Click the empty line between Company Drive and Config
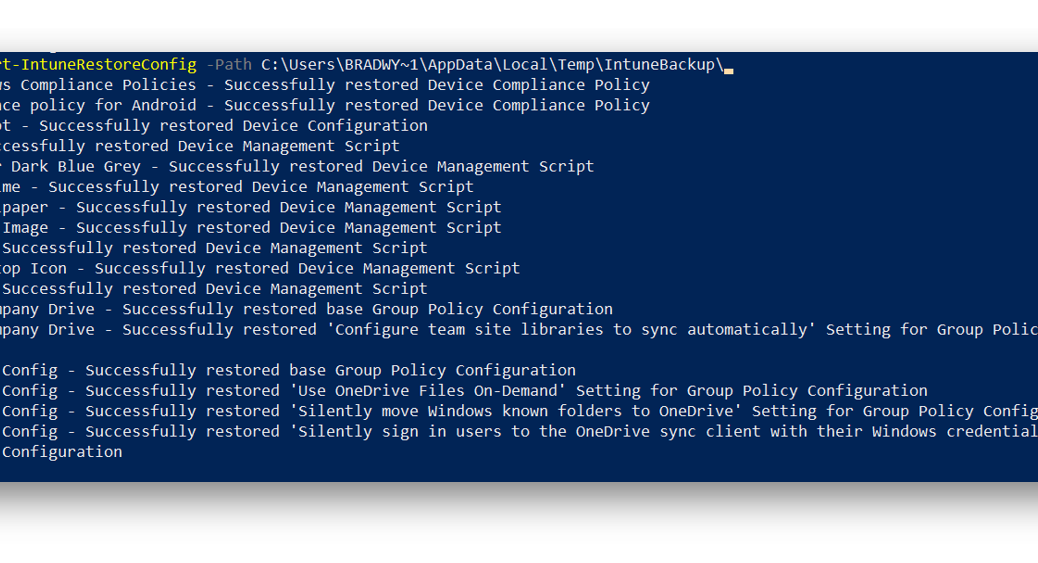The height and width of the screenshot is (563, 1038). point(519,350)
